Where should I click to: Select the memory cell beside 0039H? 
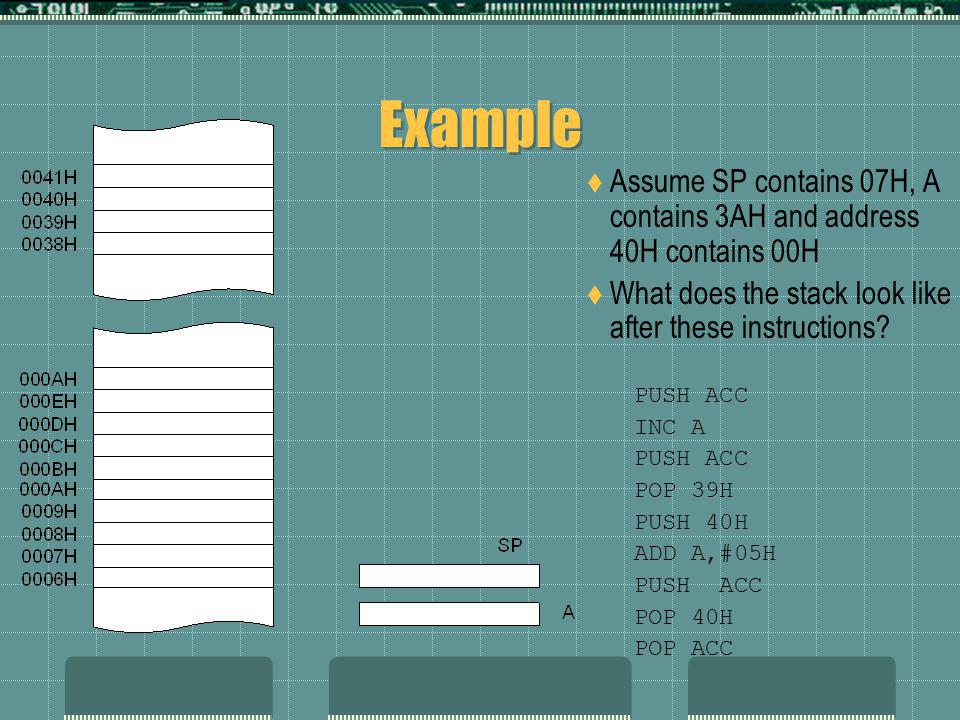pos(183,222)
